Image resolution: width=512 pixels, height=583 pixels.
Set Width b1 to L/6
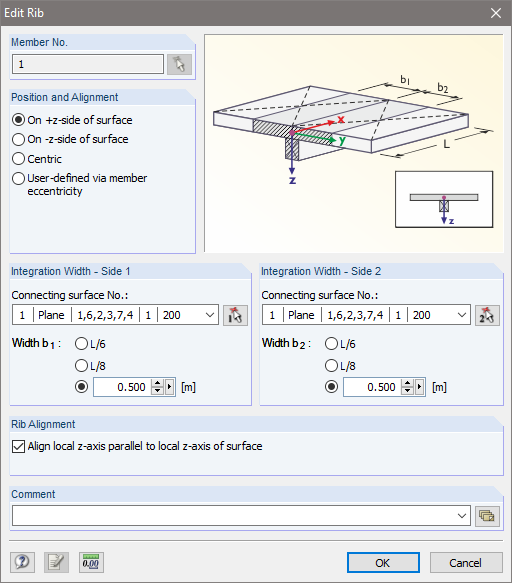[90, 344]
